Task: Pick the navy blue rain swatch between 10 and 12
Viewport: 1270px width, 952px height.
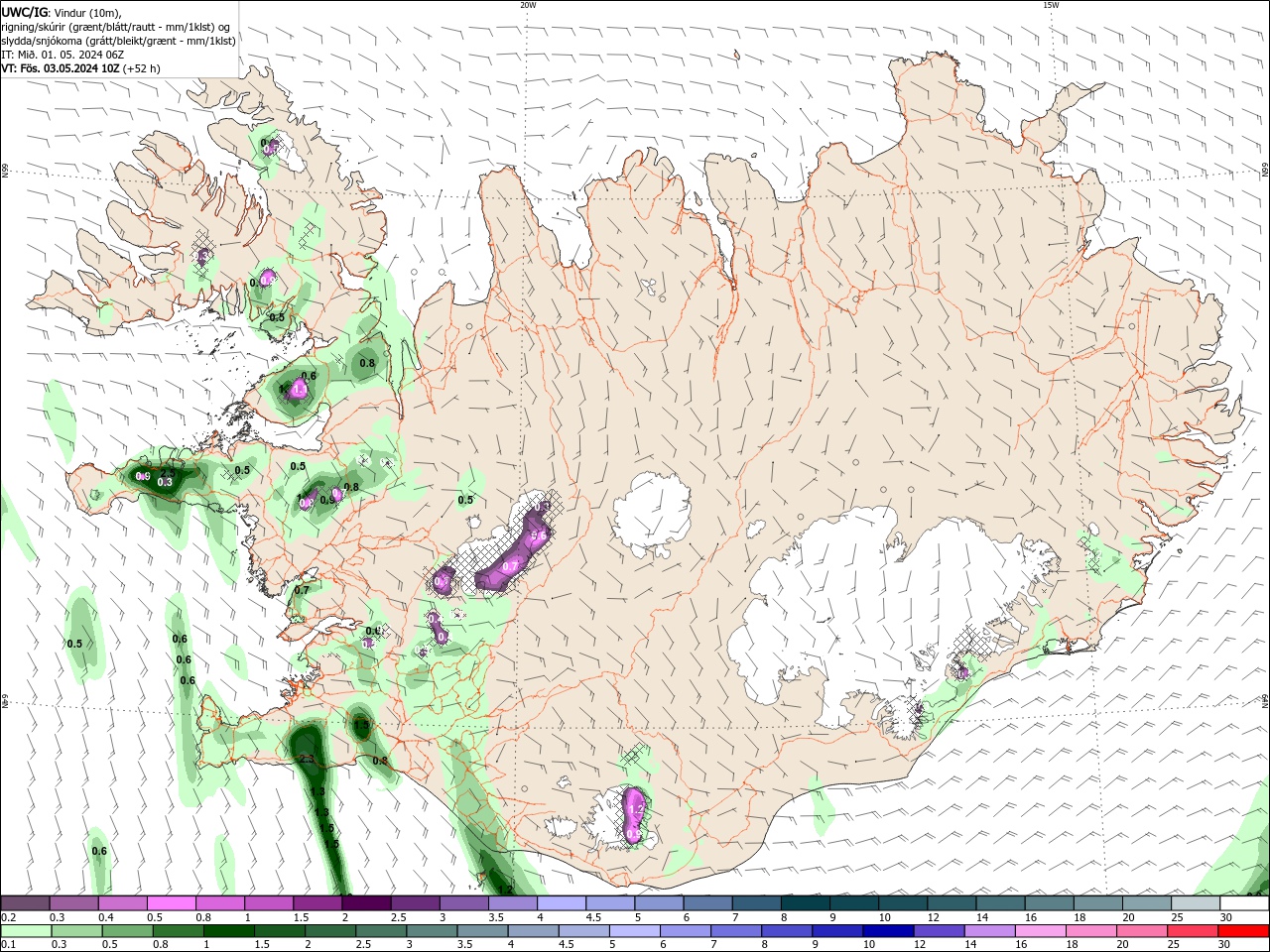Action: tap(887, 931)
